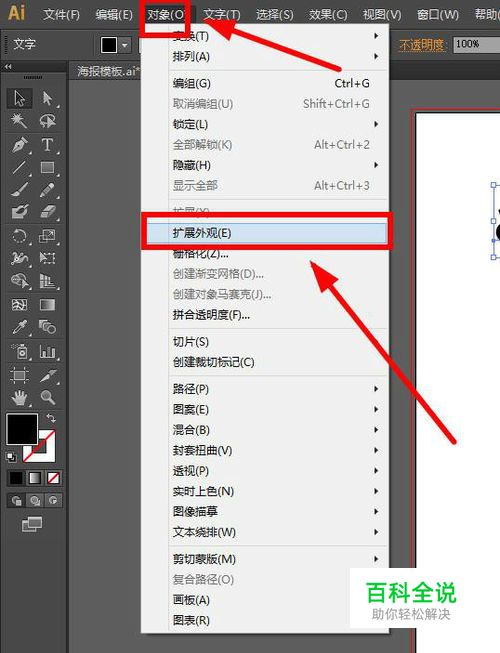The width and height of the screenshot is (500, 653).
Task: Select the Perspective Grid tool
Action: [x=47, y=282]
